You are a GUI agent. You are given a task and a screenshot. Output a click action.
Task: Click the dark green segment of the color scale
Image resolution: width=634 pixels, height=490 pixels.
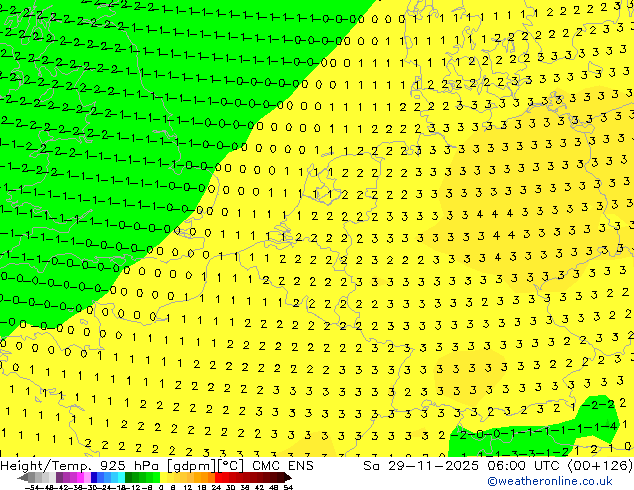[x=128, y=478]
